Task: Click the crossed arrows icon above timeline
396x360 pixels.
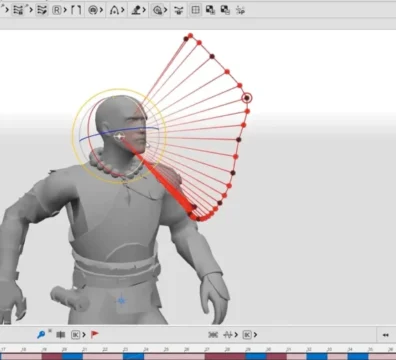Action: point(213,335)
